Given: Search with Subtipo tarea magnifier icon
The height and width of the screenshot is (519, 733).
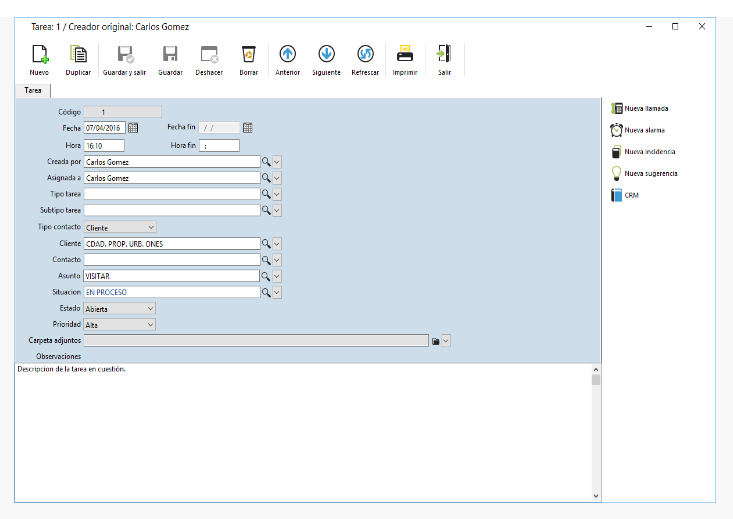Looking at the screenshot, I should (266, 210).
